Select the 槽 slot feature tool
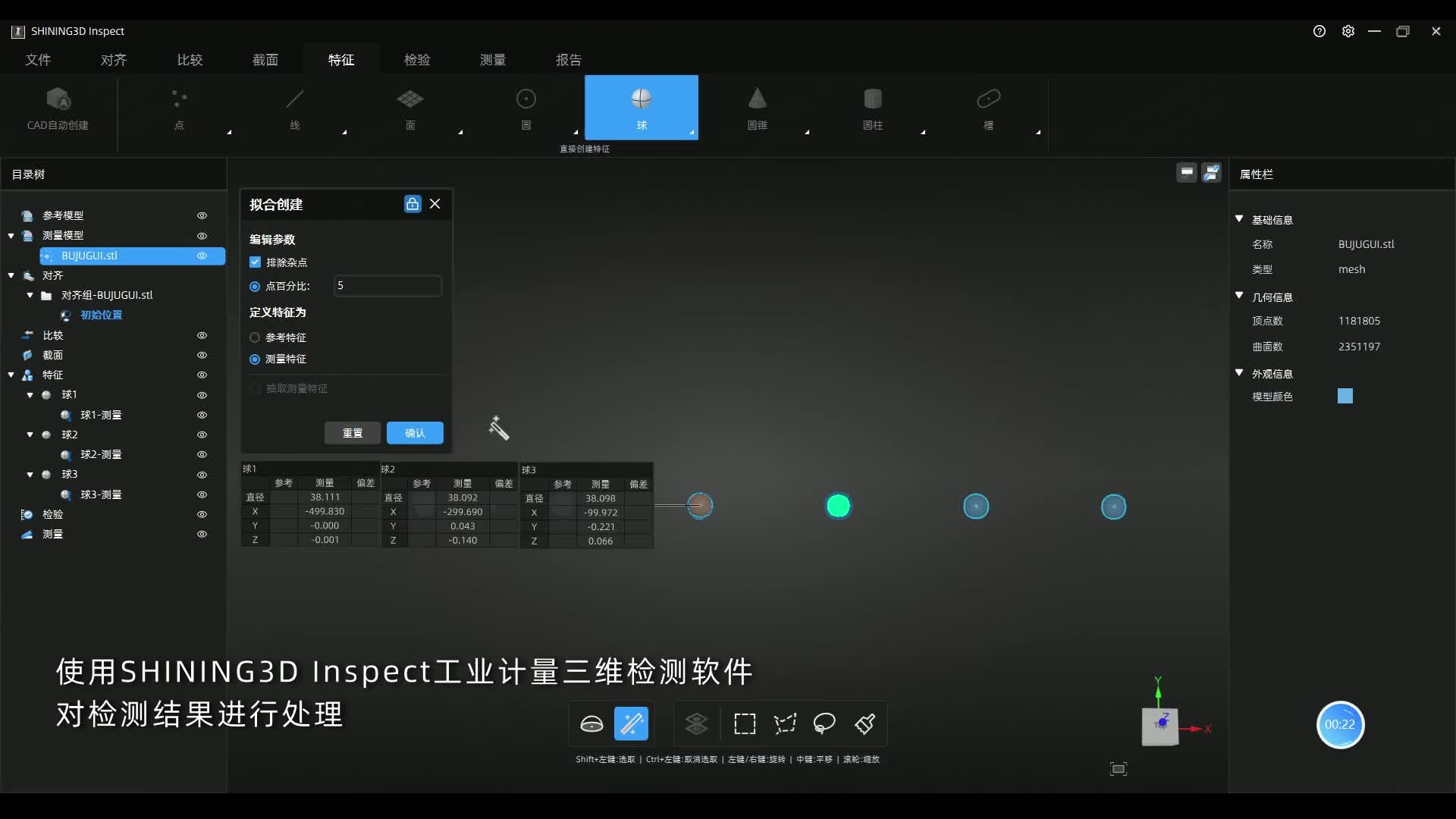Screen dimensions: 1456x819 [x=988, y=107]
